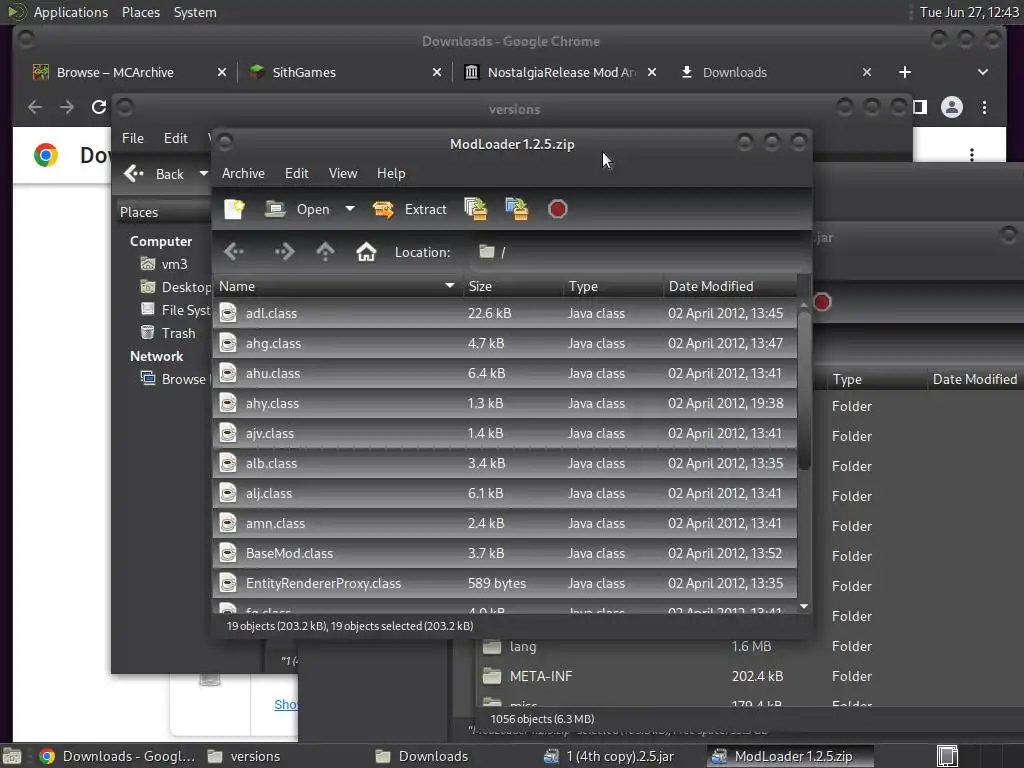Image resolution: width=1024 pixels, height=768 pixels.
Task: Click the BaseMod.class Java file icon
Action: [228, 553]
